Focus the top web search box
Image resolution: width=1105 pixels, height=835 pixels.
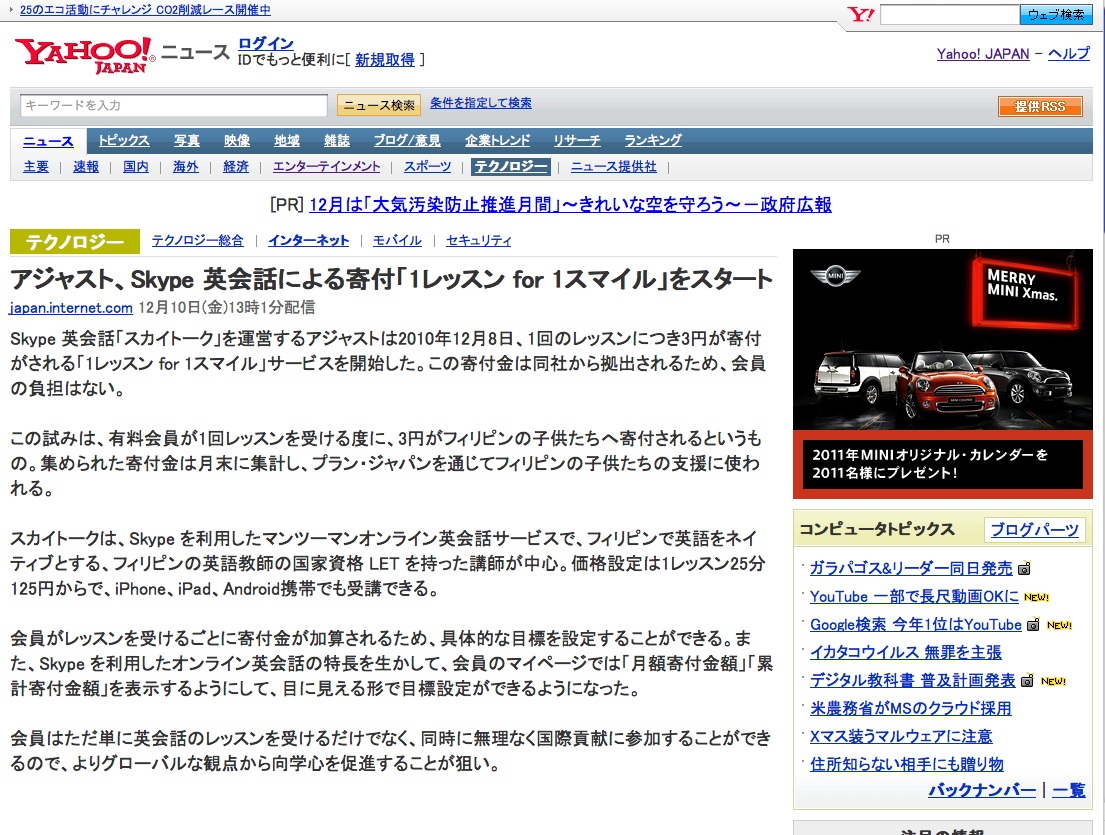pyautogui.click(x=950, y=14)
